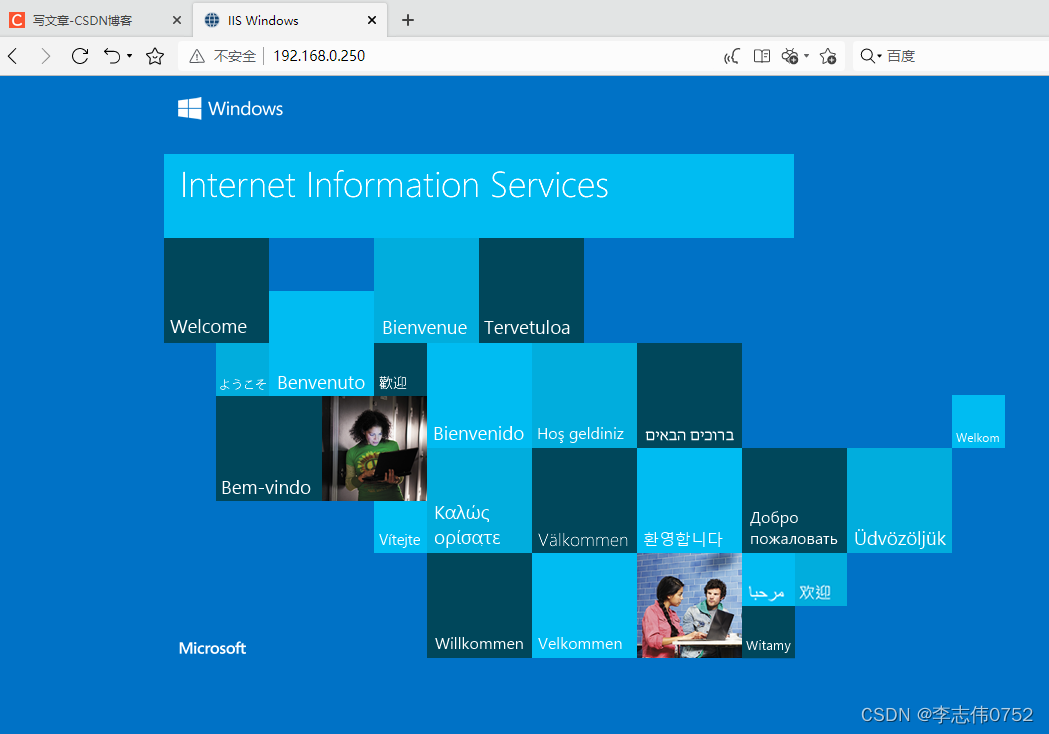
Task: Open reading mode book icon
Action: click(x=762, y=56)
